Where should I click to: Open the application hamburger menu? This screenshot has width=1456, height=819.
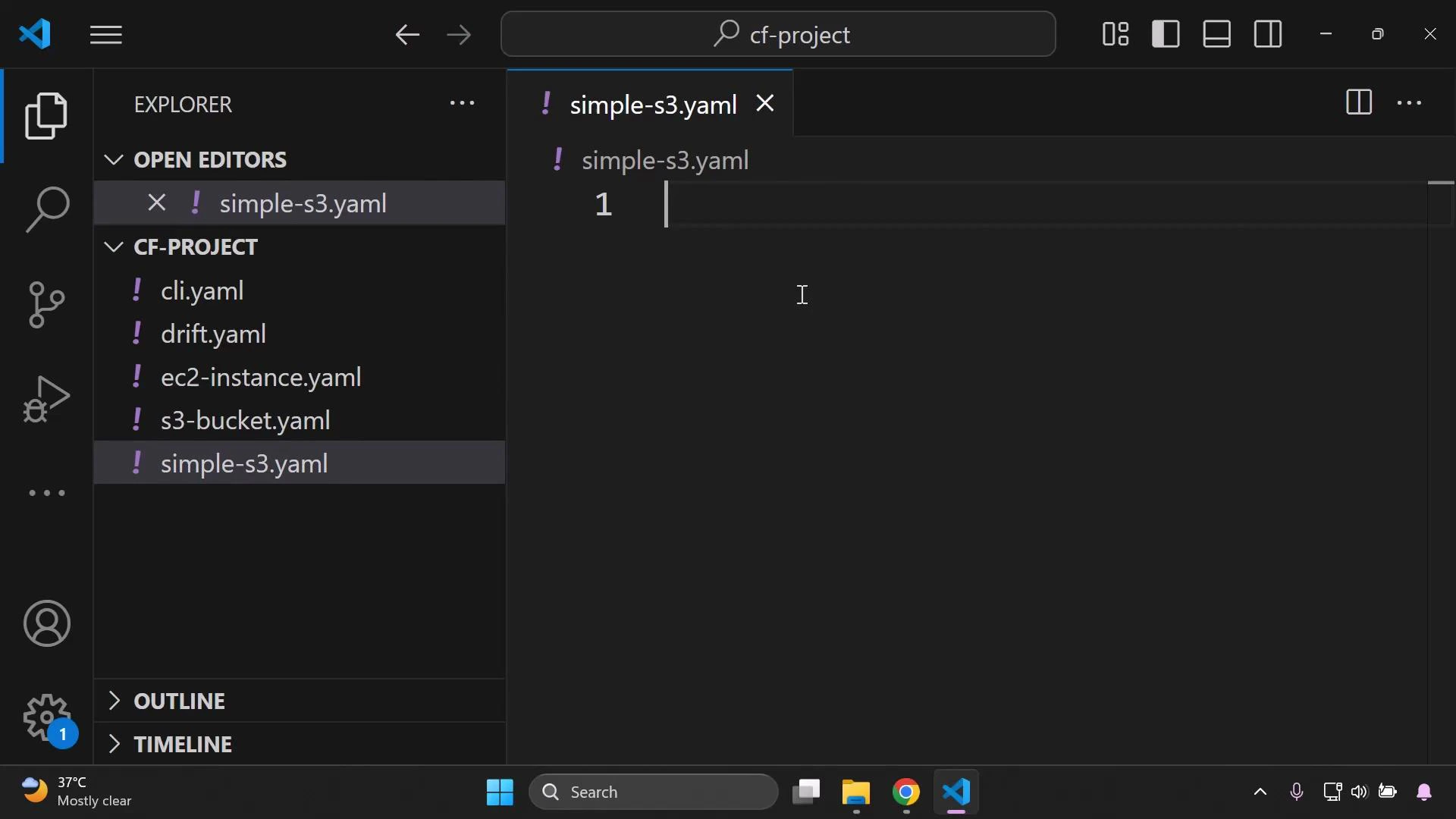coord(105,34)
